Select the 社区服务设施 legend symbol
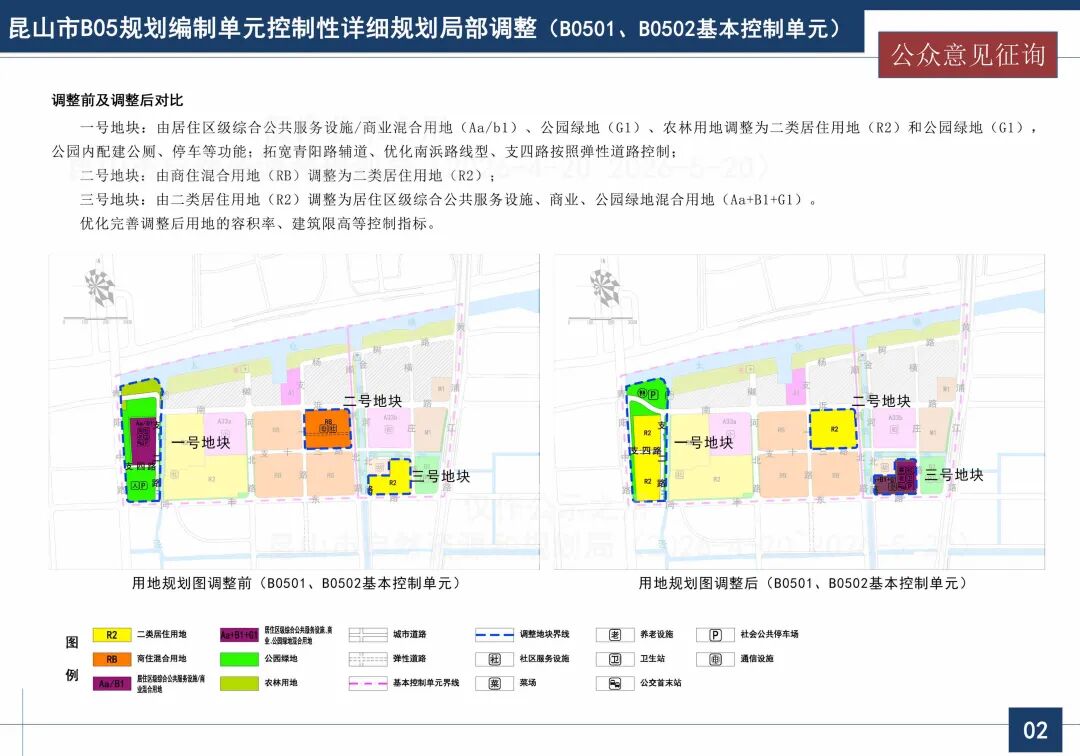1080x756 pixels. [x=494, y=659]
